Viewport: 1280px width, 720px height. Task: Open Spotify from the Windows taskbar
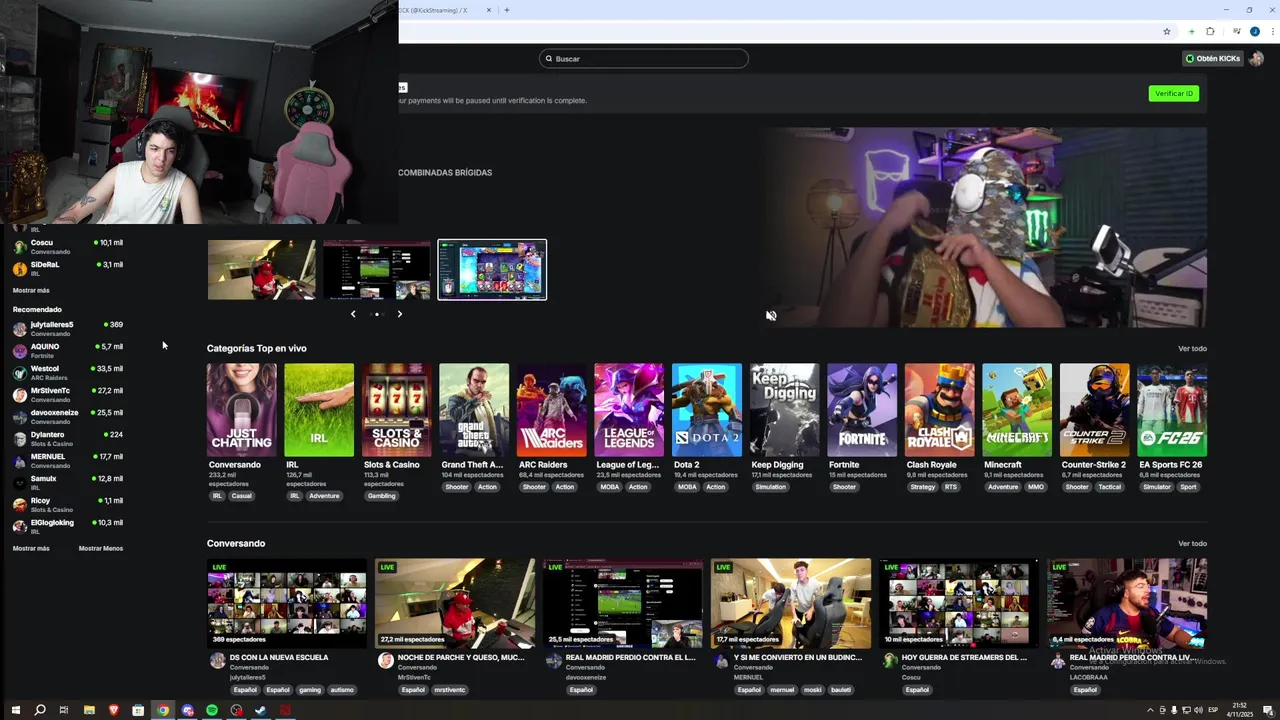click(212, 710)
